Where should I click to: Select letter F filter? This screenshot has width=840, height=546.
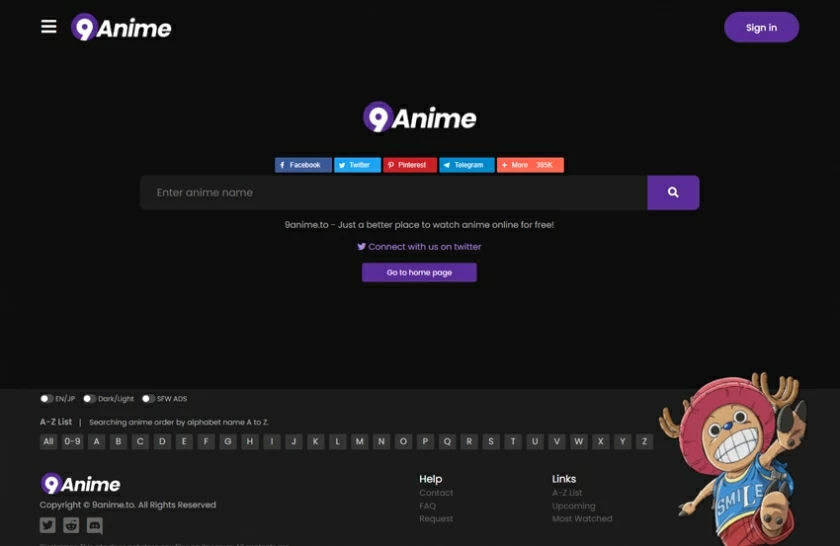pyautogui.click(x=206, y=442)
